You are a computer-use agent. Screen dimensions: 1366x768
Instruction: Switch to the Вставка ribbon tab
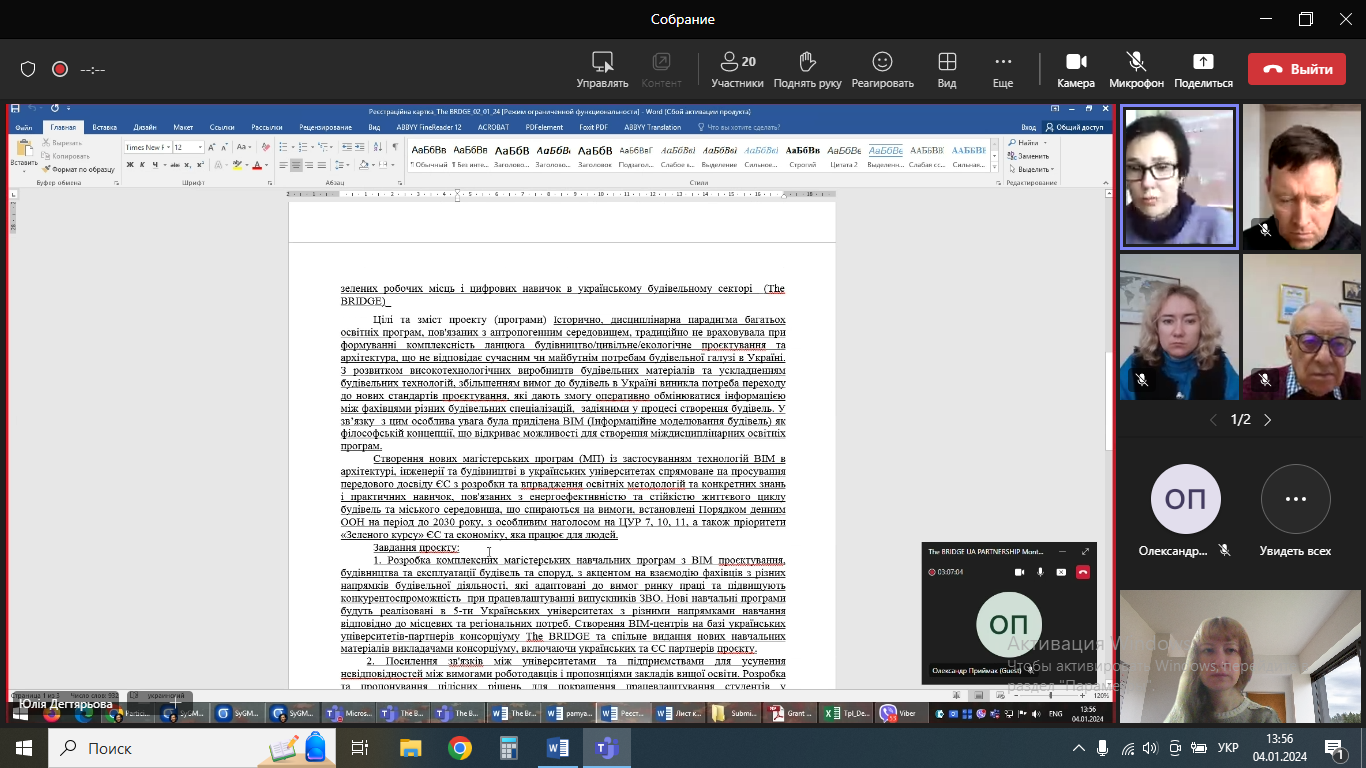click(104, 128)
